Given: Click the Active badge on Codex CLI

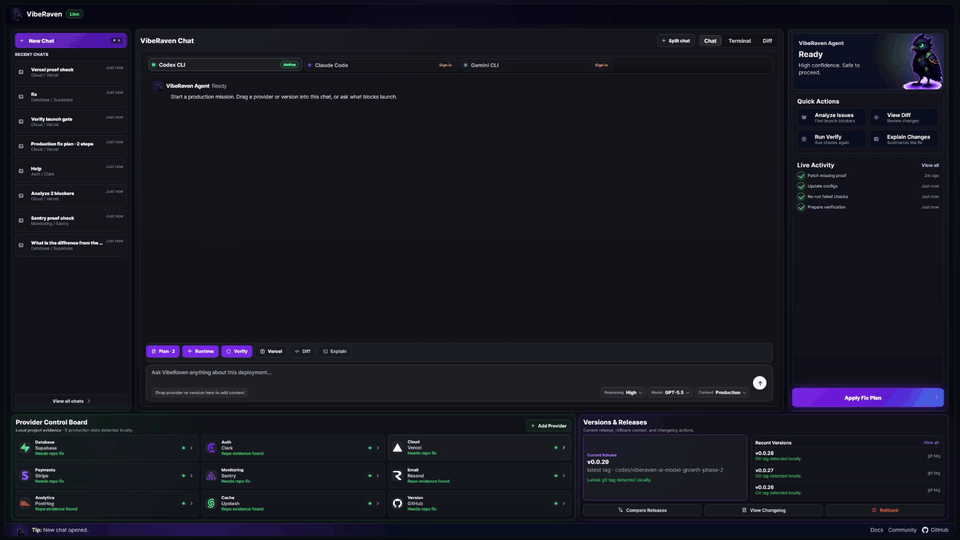Looking at the screenshot, I should (289, 65).
